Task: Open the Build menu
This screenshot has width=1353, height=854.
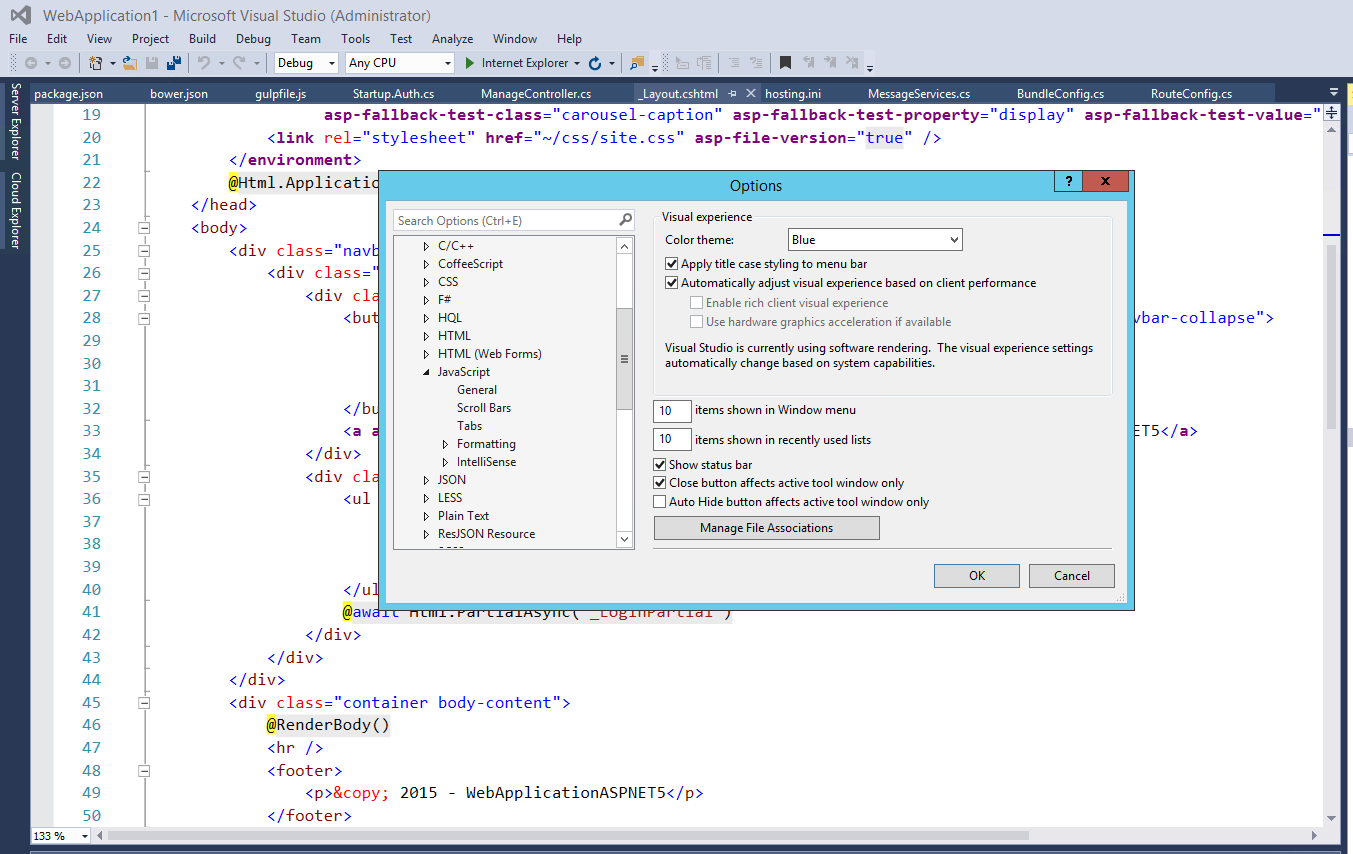Action: [x=202, y=39]
